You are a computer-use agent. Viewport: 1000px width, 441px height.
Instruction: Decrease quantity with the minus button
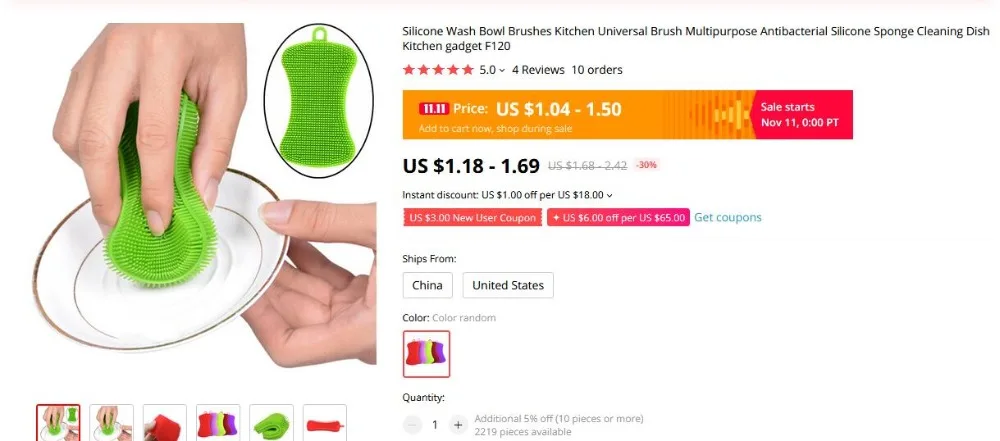(x=412, y=424)
